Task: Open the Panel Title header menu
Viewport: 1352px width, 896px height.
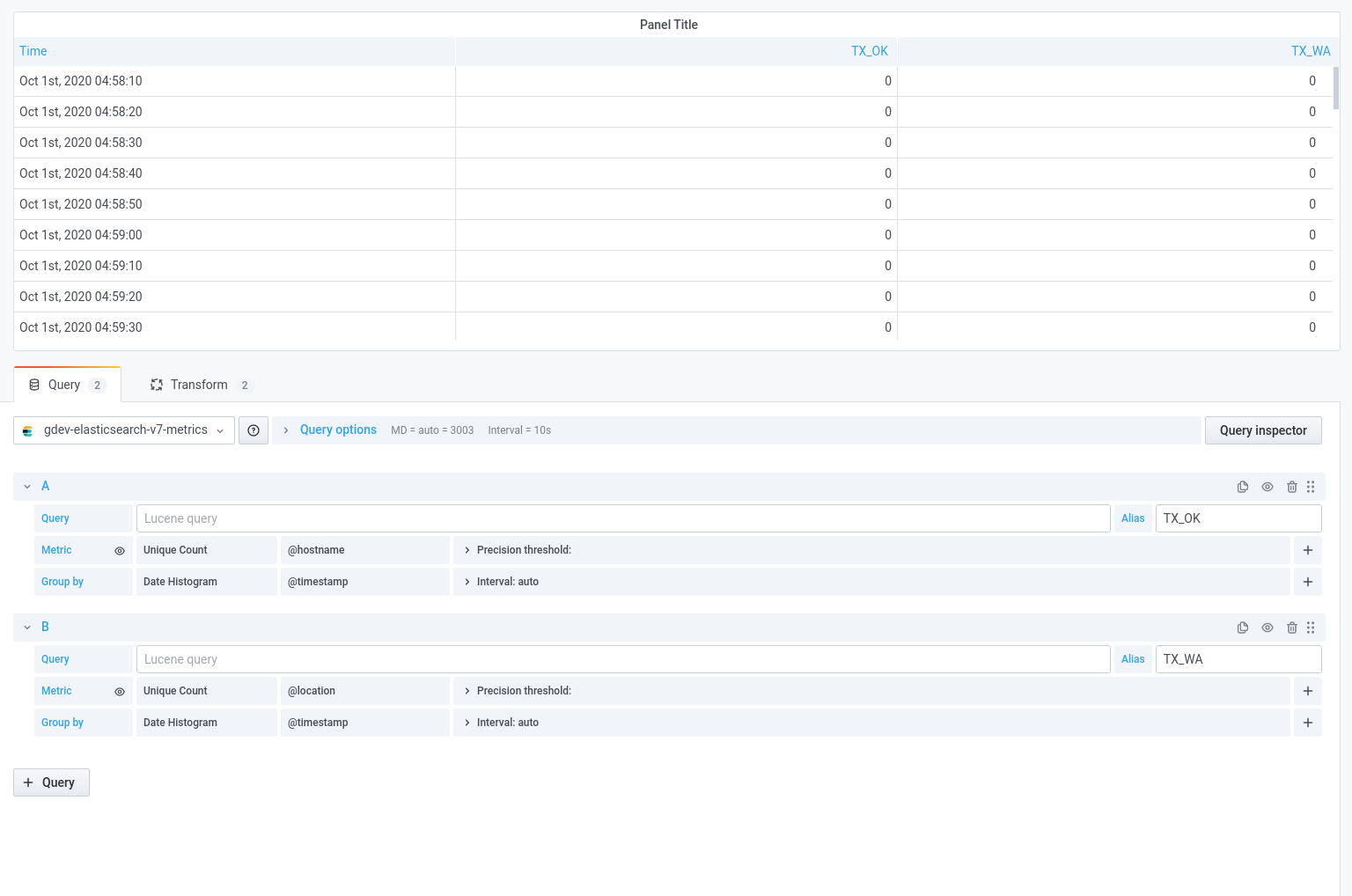Action: coord(669,25)
